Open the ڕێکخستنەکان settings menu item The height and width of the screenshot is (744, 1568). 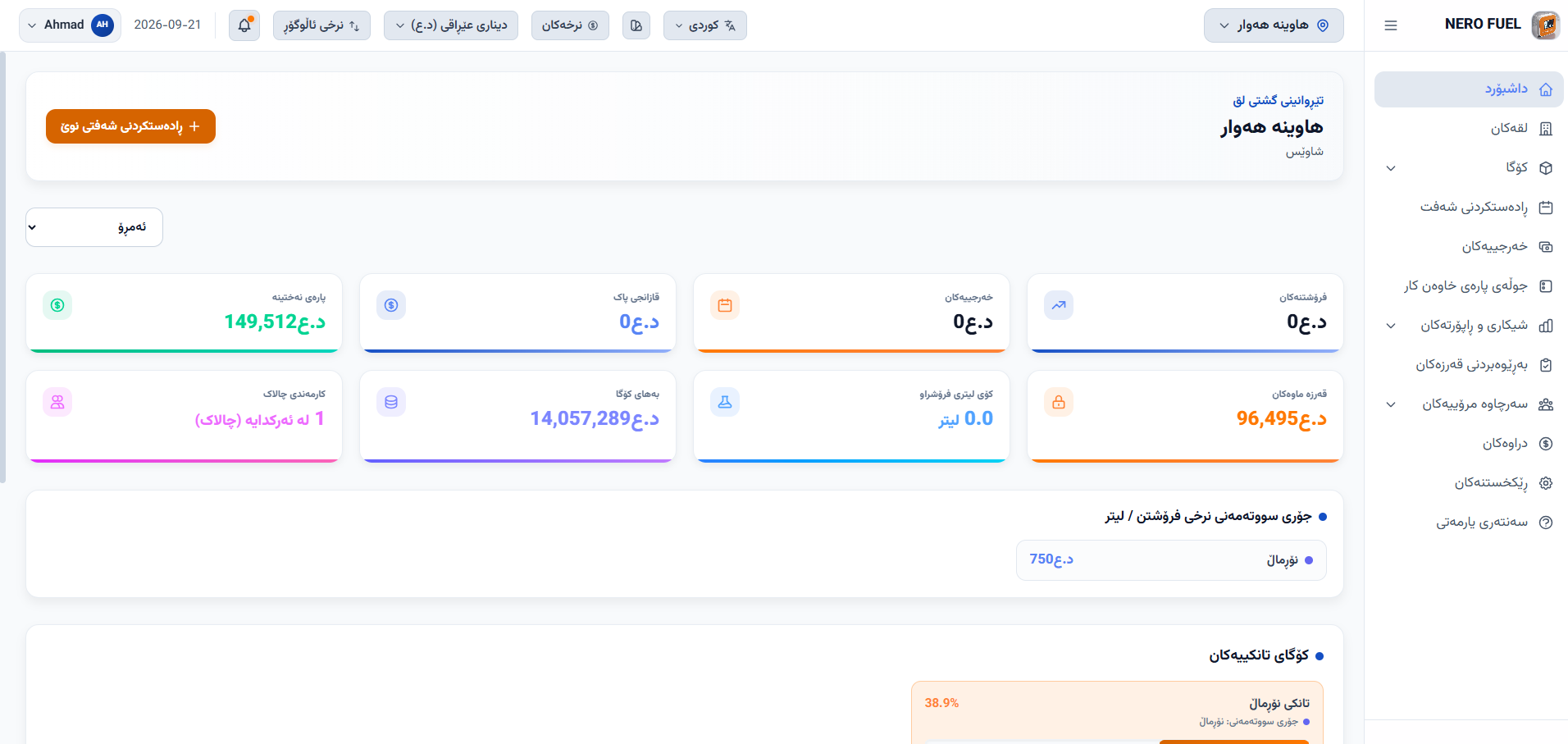coord(1469,483)
